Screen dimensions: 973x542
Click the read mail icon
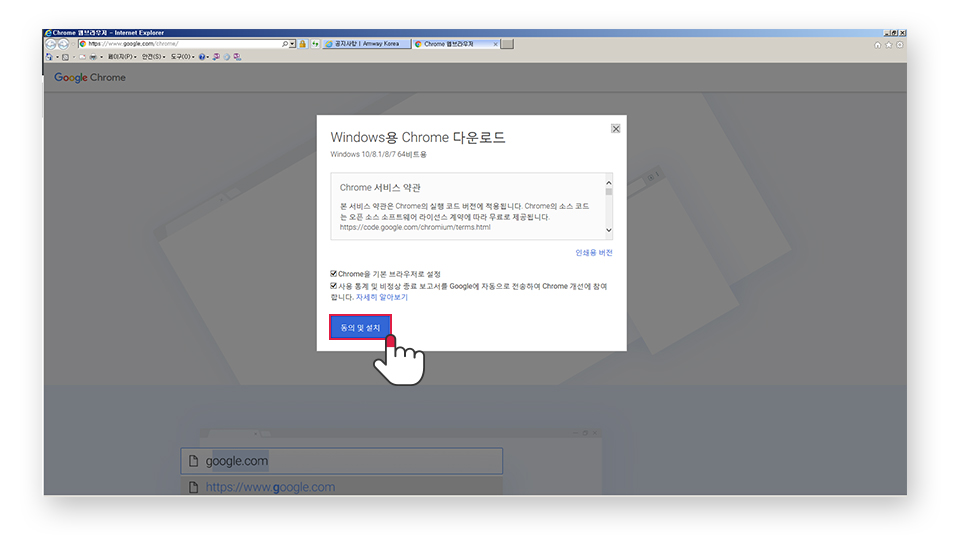(83, 56)
